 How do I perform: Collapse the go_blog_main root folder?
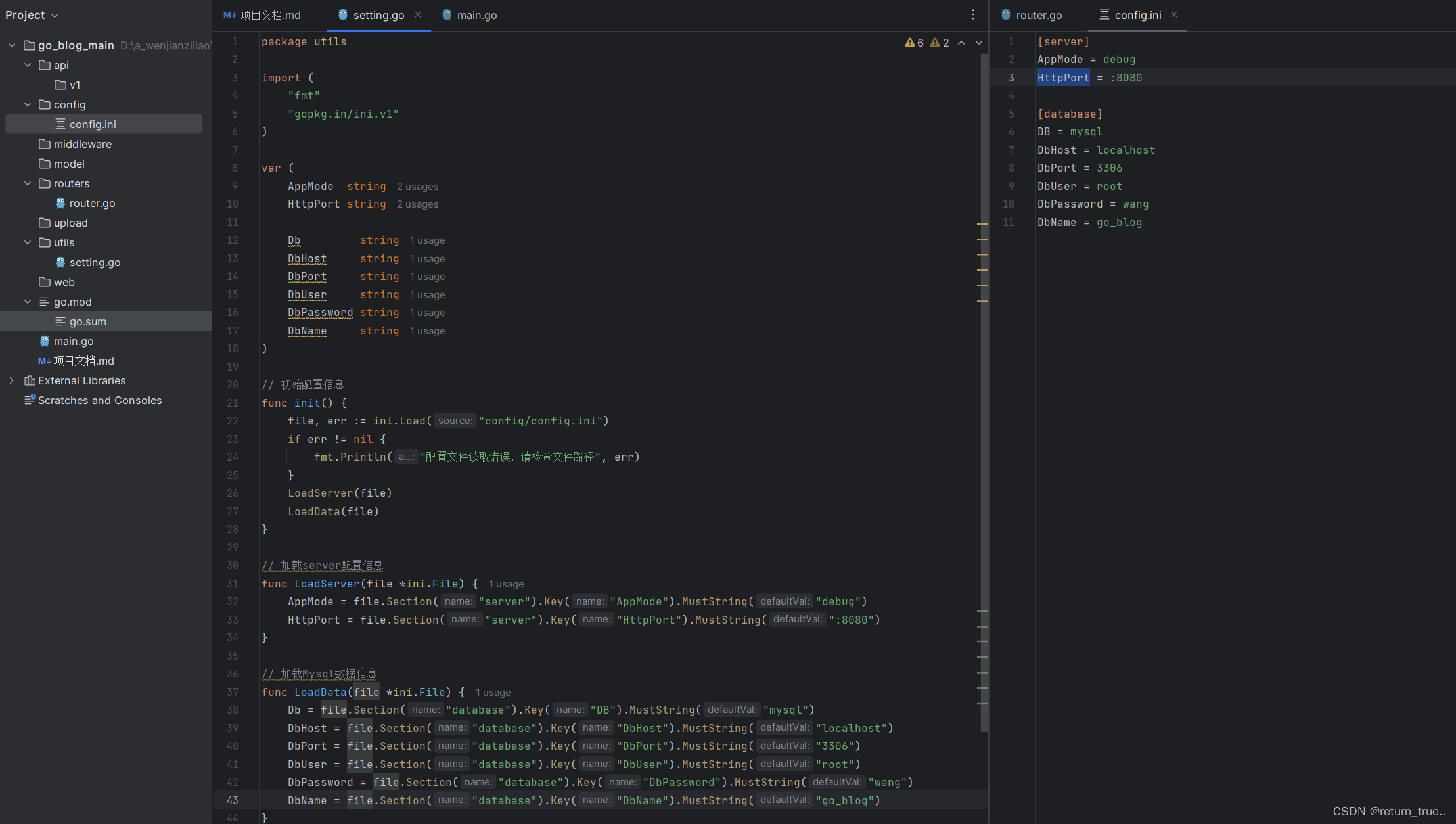pos(12,45)
